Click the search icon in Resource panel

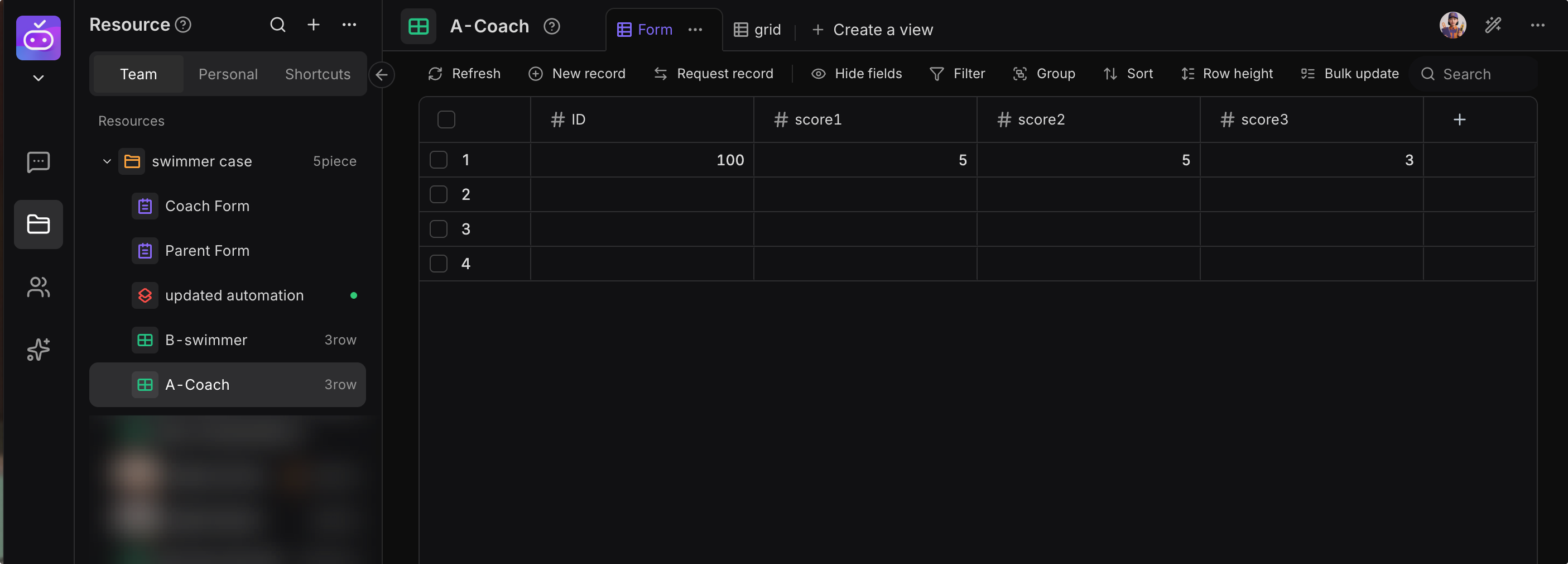pos(277,25)
